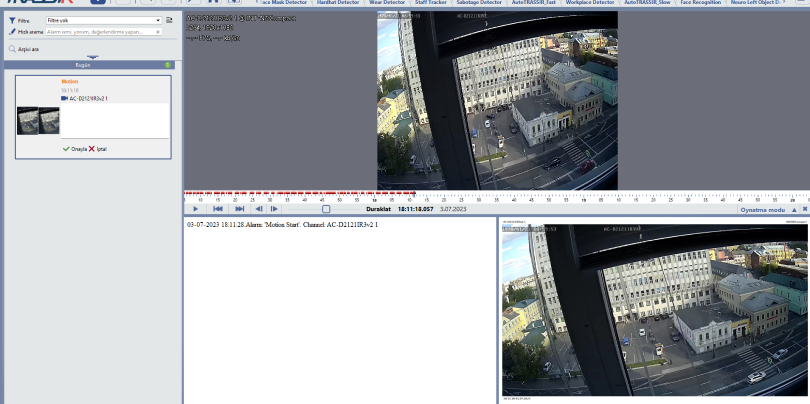This screenshot has height=404, width=810.
Task: Click the Filtre funnel icon
Action: [12, 21]
